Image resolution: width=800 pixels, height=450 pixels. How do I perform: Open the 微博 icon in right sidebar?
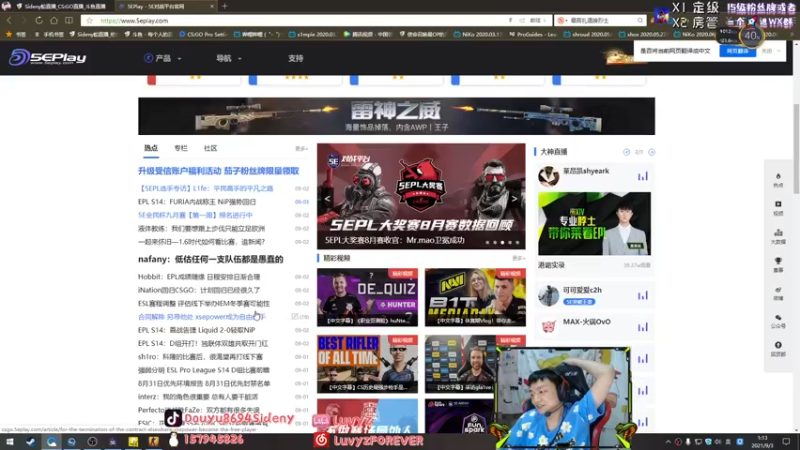click(x=778, y=293)
